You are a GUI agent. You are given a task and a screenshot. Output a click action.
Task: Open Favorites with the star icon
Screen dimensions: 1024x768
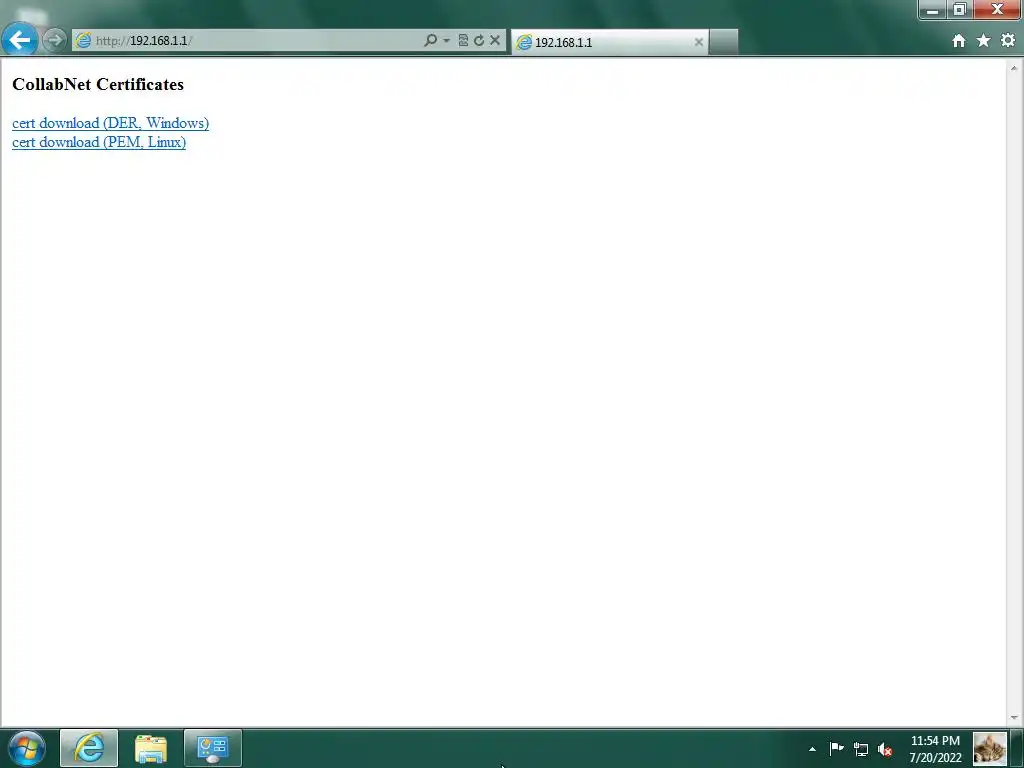click(984, 40)
